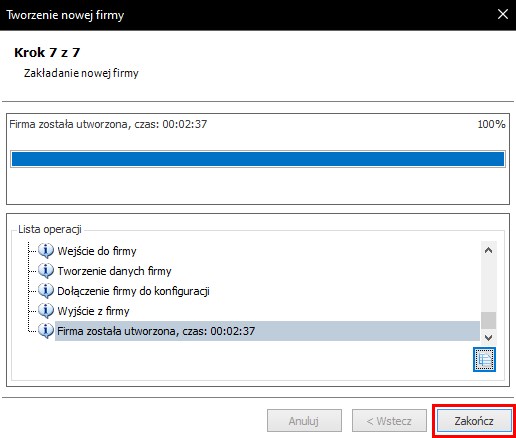Viewport: 516px width, 438px height.
Task: Select the Wyjście z firmy entry
Action: [93, 311]
